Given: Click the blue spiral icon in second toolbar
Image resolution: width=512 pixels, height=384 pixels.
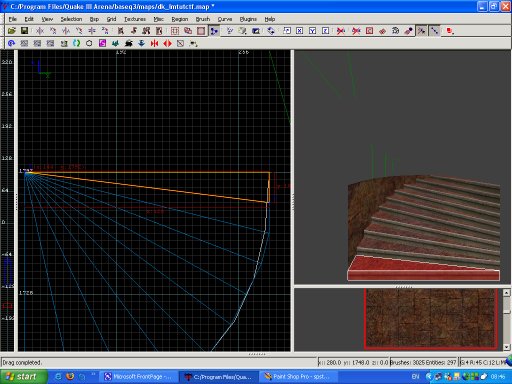Looking at the screenshot, I should [11, 43].
